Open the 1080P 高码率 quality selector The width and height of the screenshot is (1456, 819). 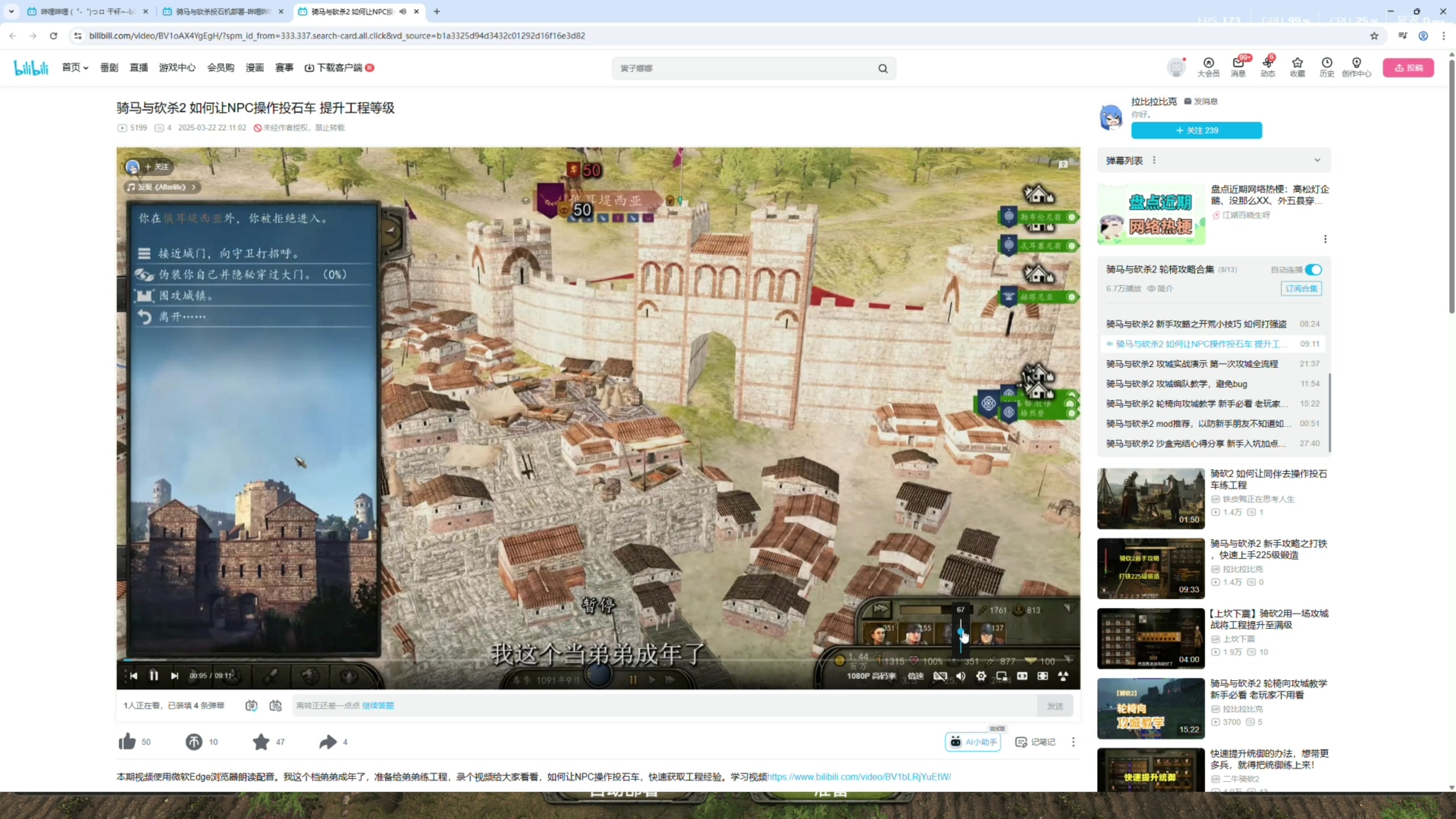click(871, 676)
